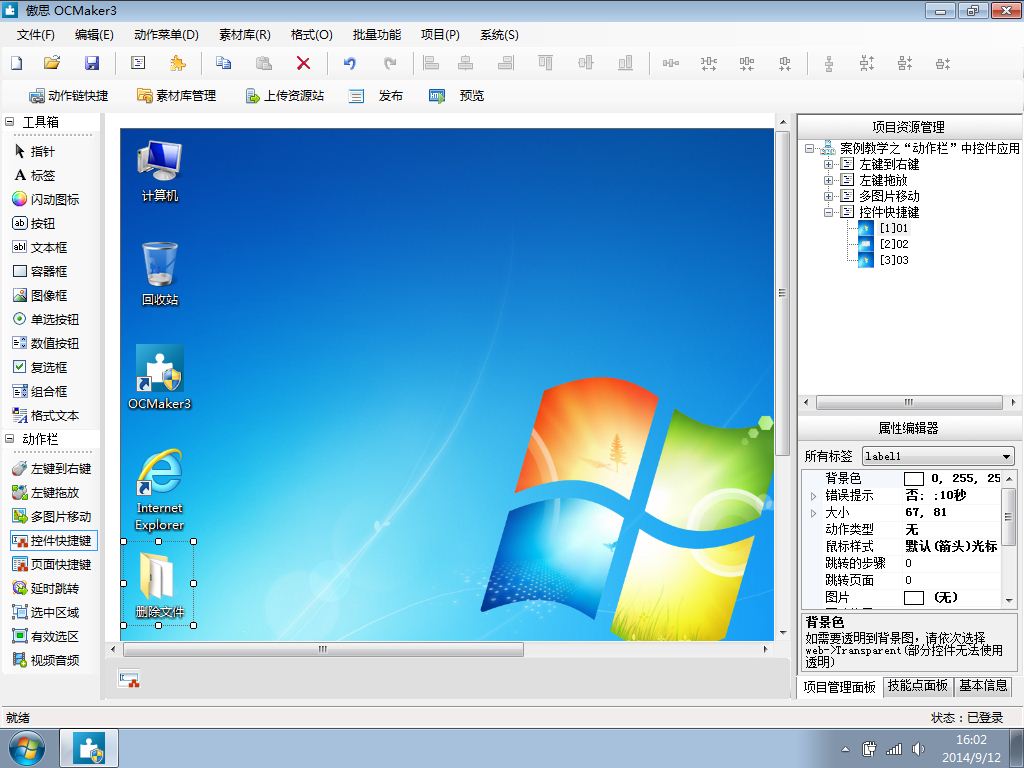Screen dimensions: 1024x768
Task: Click the New file toolbar icon
Action: [x=16, y=63]
